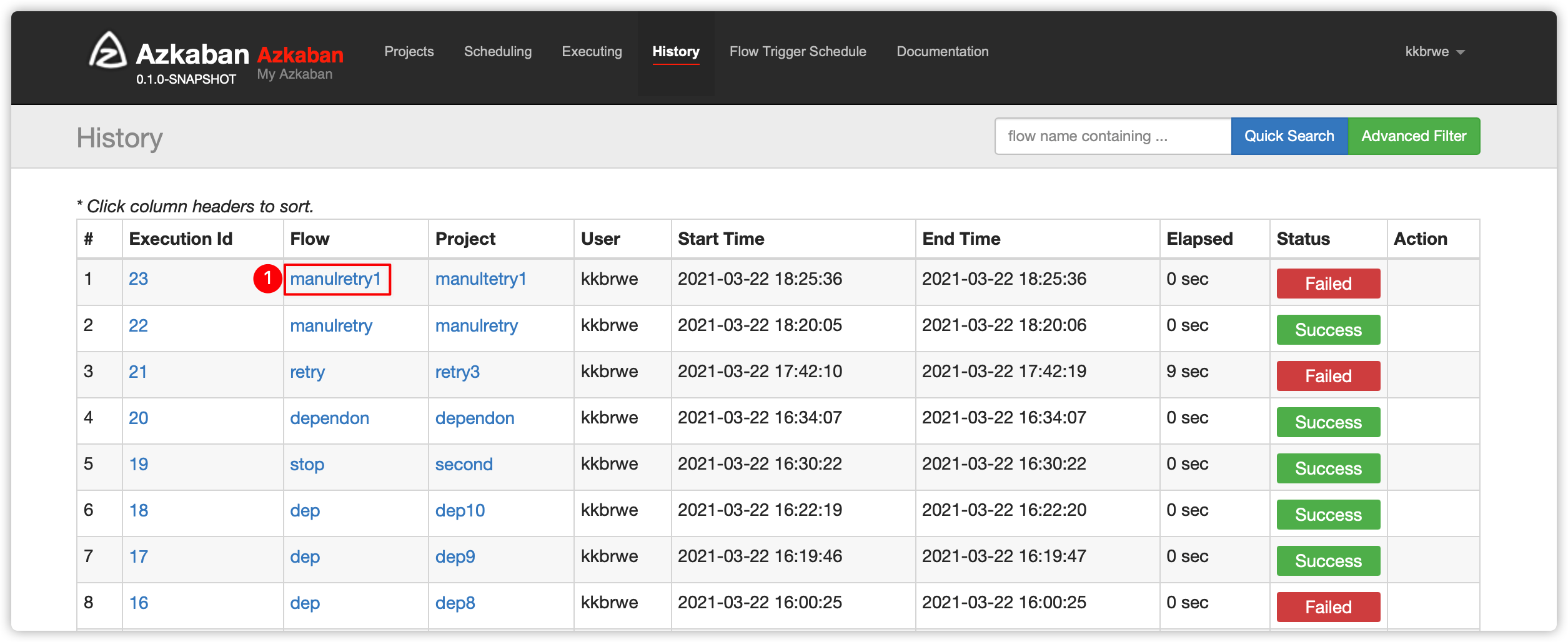The height and width of the screenshot is (642, 1568).
Task: Open Flow Trigger Schedule tab
Action: [798, 51]
